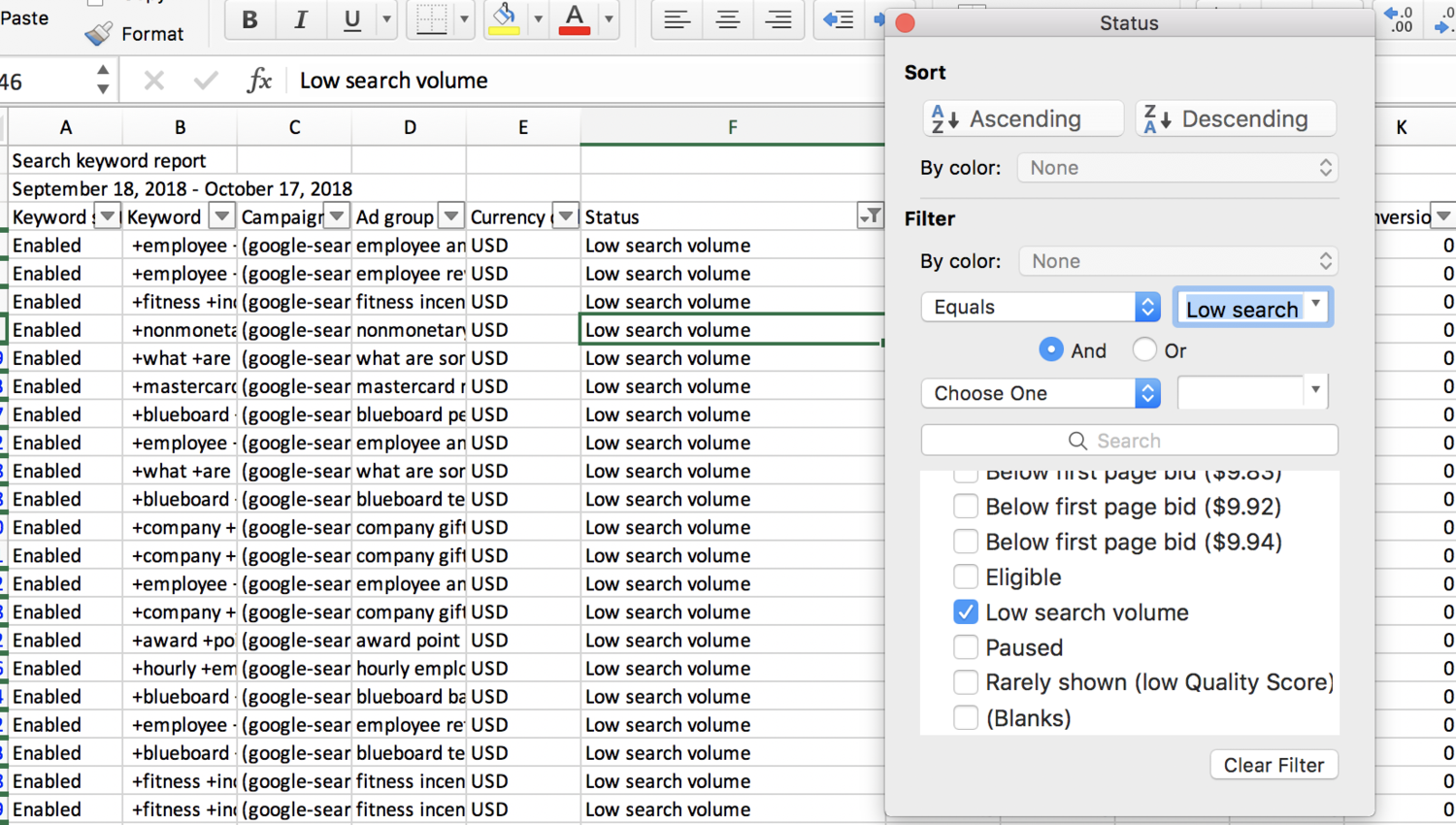Check the Eligible status filter
Screen dimensions: 1456x825
point(966,577)
